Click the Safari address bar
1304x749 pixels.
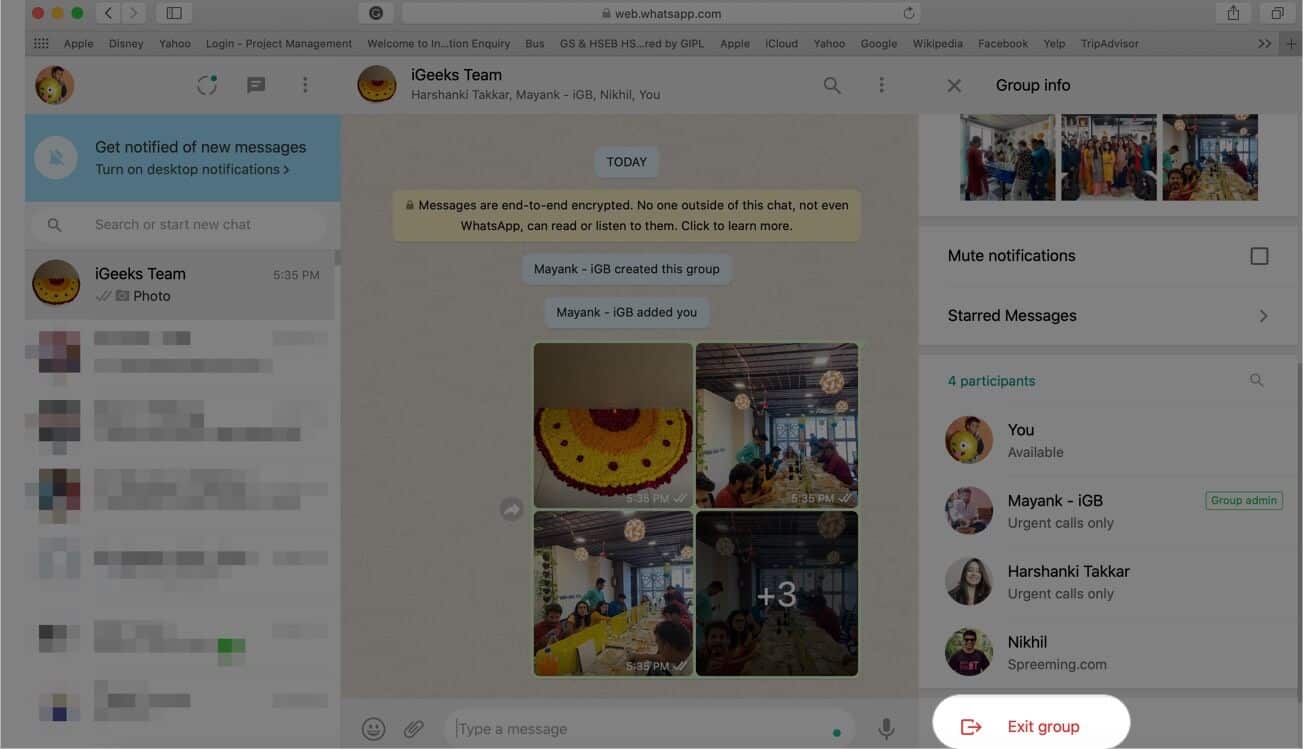(661, 13)
